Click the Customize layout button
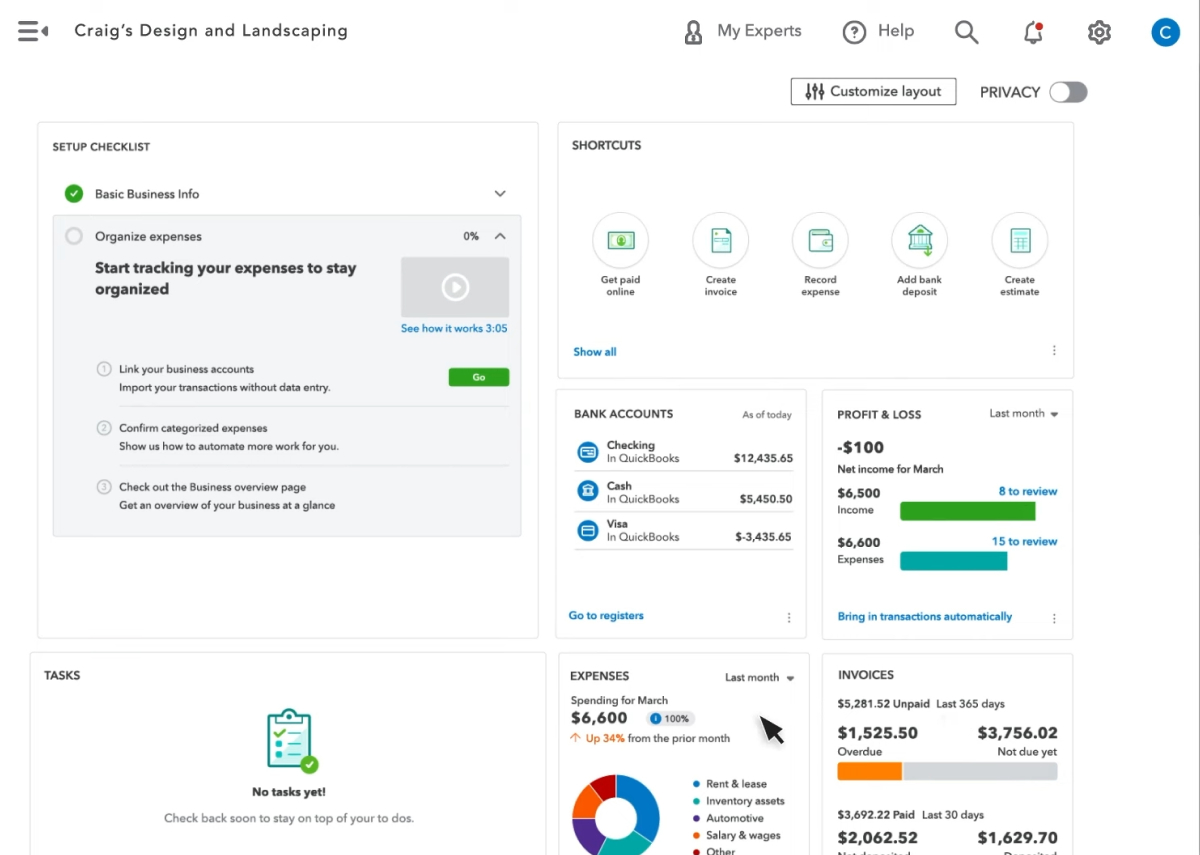Screen dimensions: 1200x855 click(x=873, y=92)
